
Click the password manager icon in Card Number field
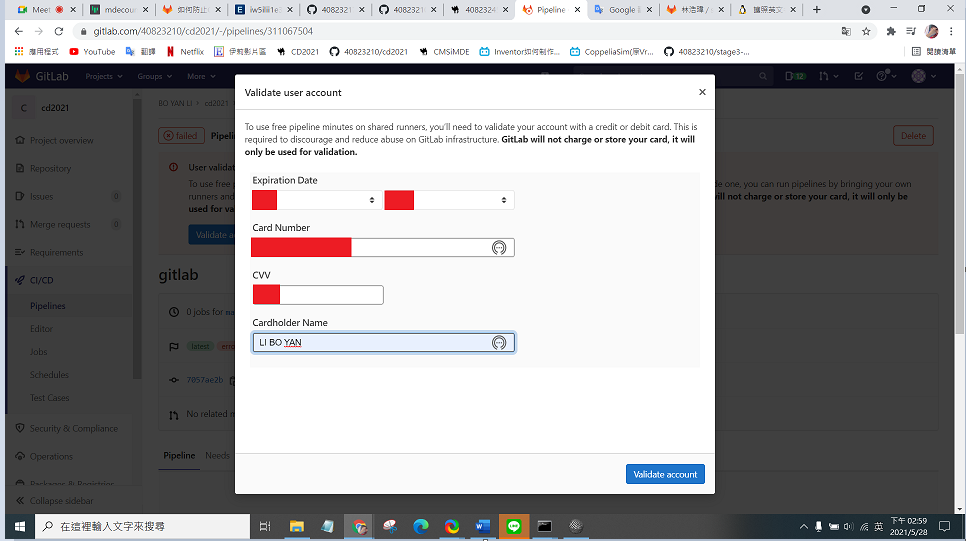pyautogui.click(x=498, y=248)
